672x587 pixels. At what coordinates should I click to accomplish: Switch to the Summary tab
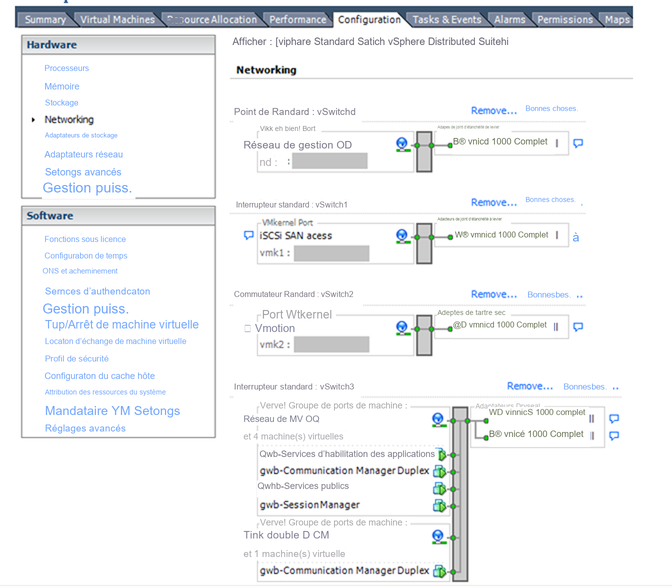[45, 20]
